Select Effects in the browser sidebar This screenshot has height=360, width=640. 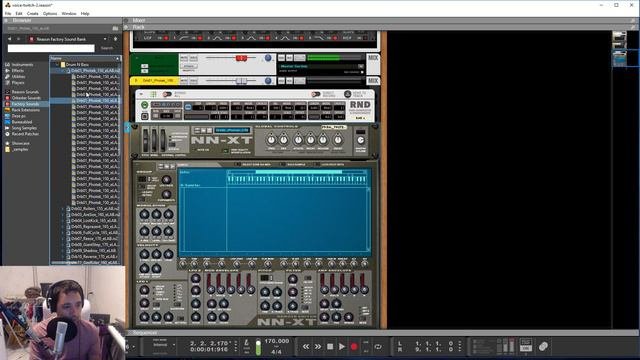pos(18,71)
